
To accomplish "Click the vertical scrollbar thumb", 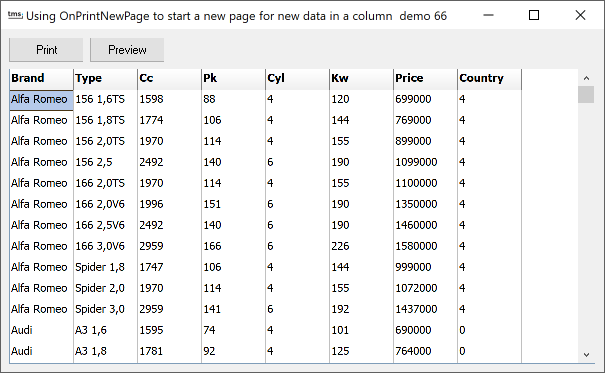I will (586, 95).
